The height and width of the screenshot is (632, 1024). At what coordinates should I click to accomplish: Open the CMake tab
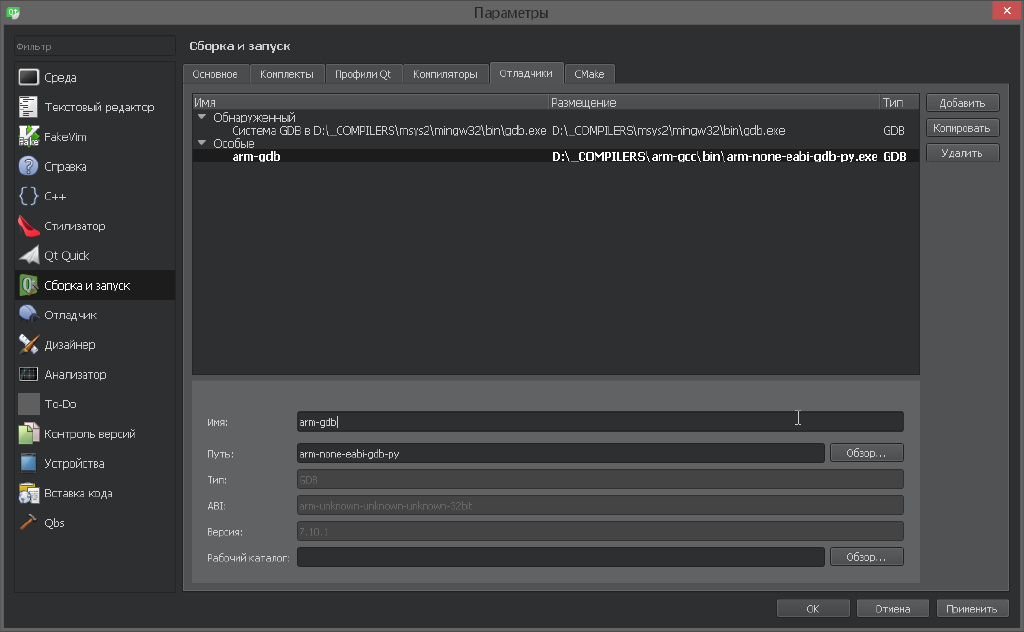click(x=589, y=74)
